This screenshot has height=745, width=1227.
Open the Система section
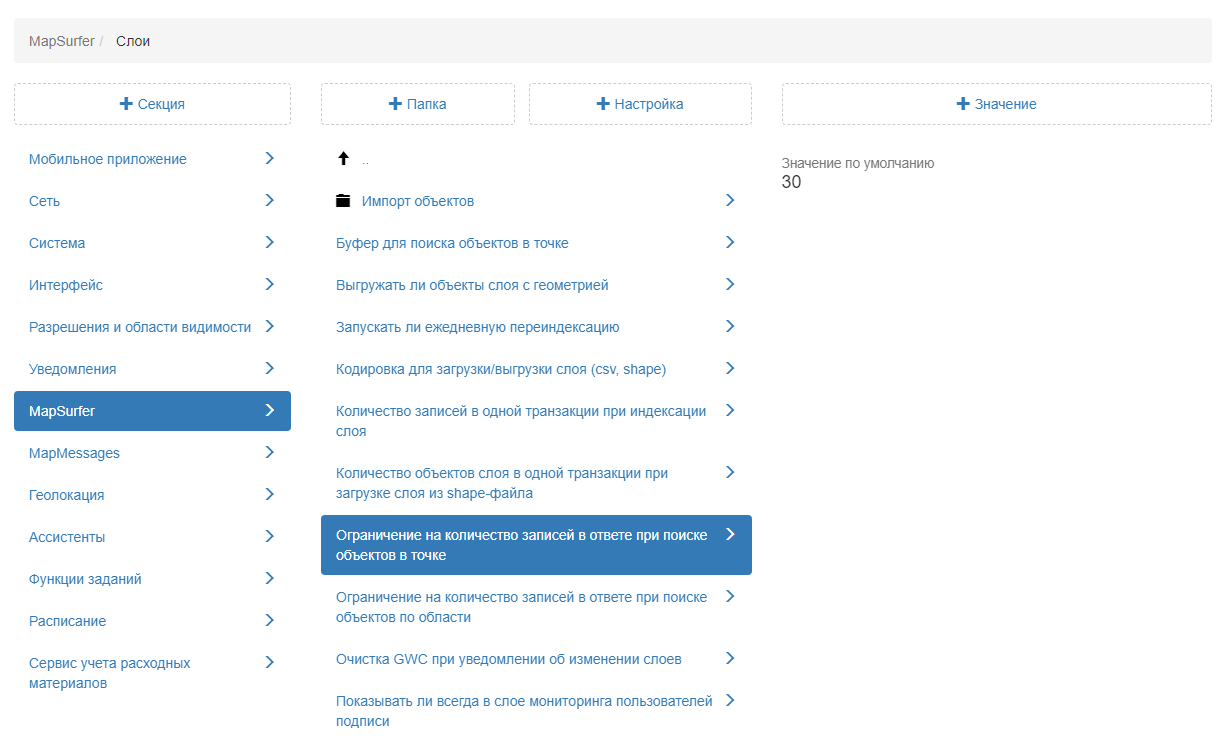coord(152,243)
